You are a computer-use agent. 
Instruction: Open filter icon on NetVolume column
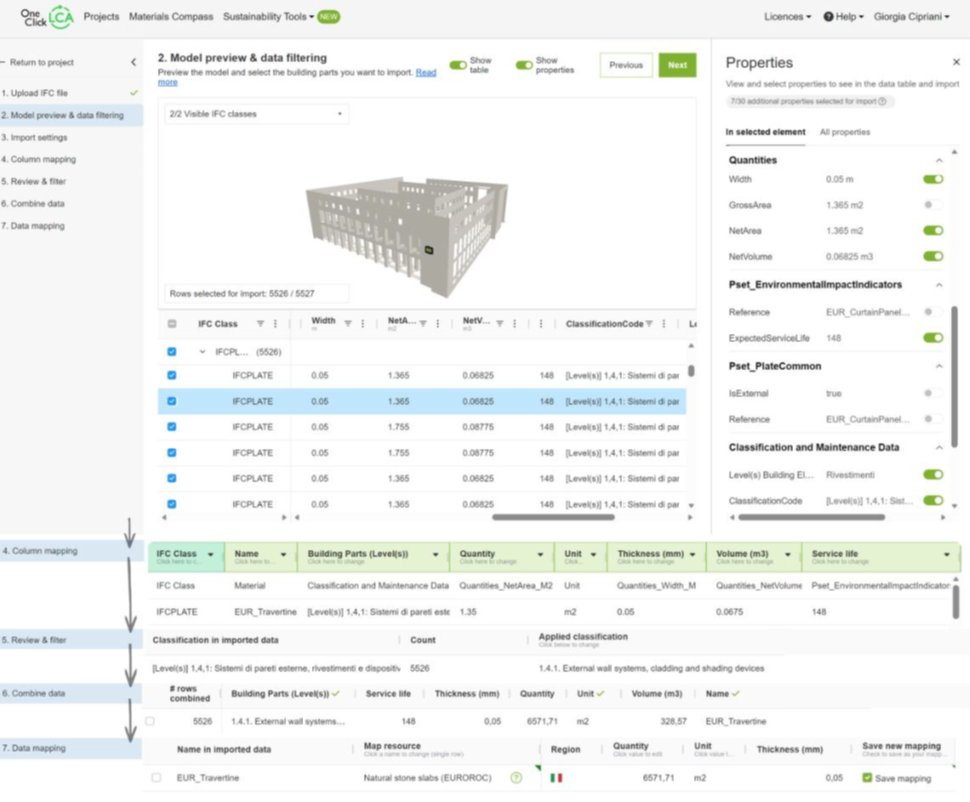[500, 324]
